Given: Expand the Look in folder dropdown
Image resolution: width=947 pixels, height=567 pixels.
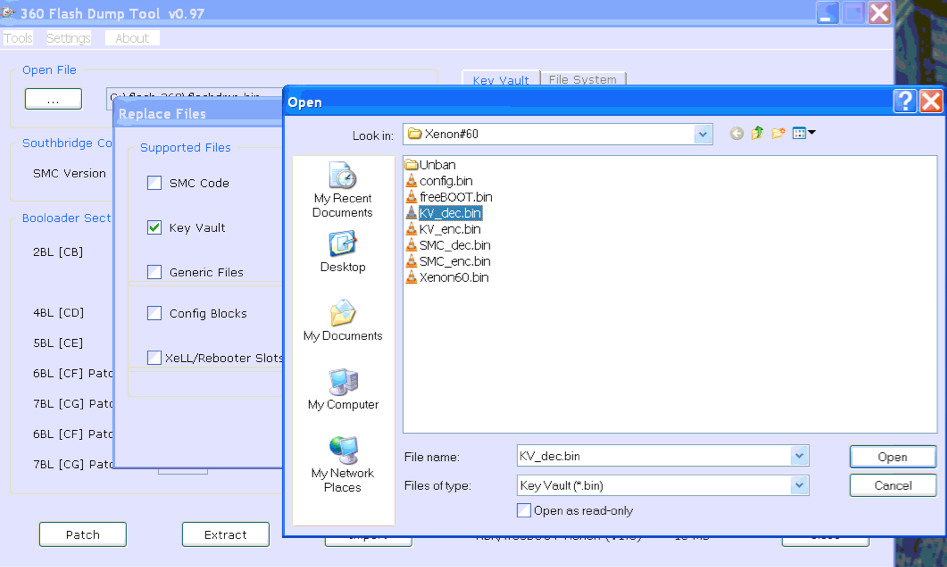Looking at the screenshot, I should 703,134.
